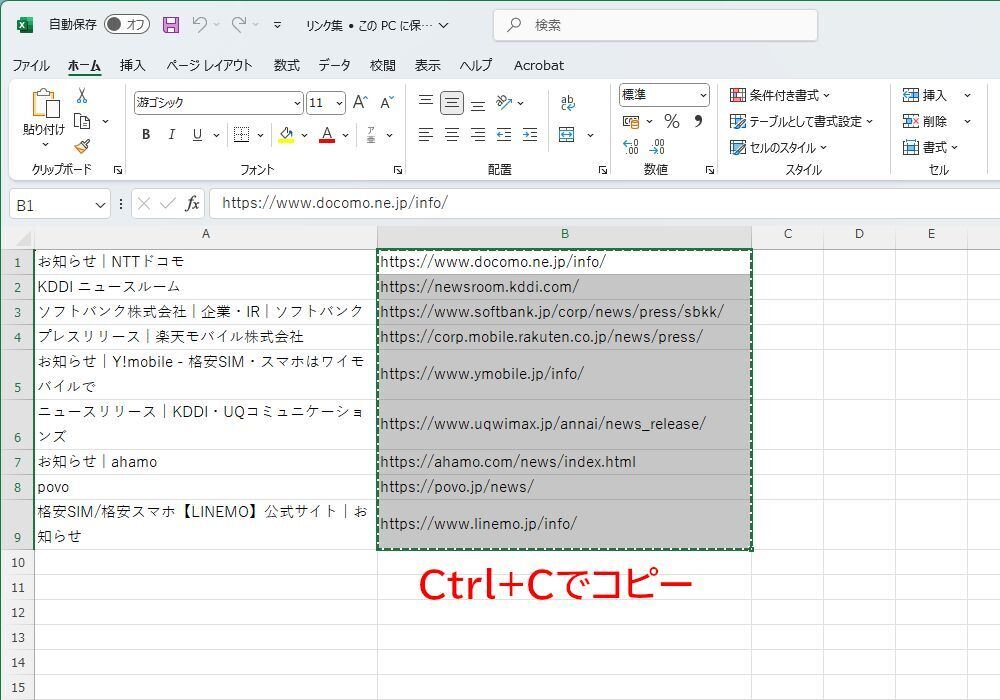Click the Copy icon in clipboard group
1000x700 pixels.
click(82, 121)
